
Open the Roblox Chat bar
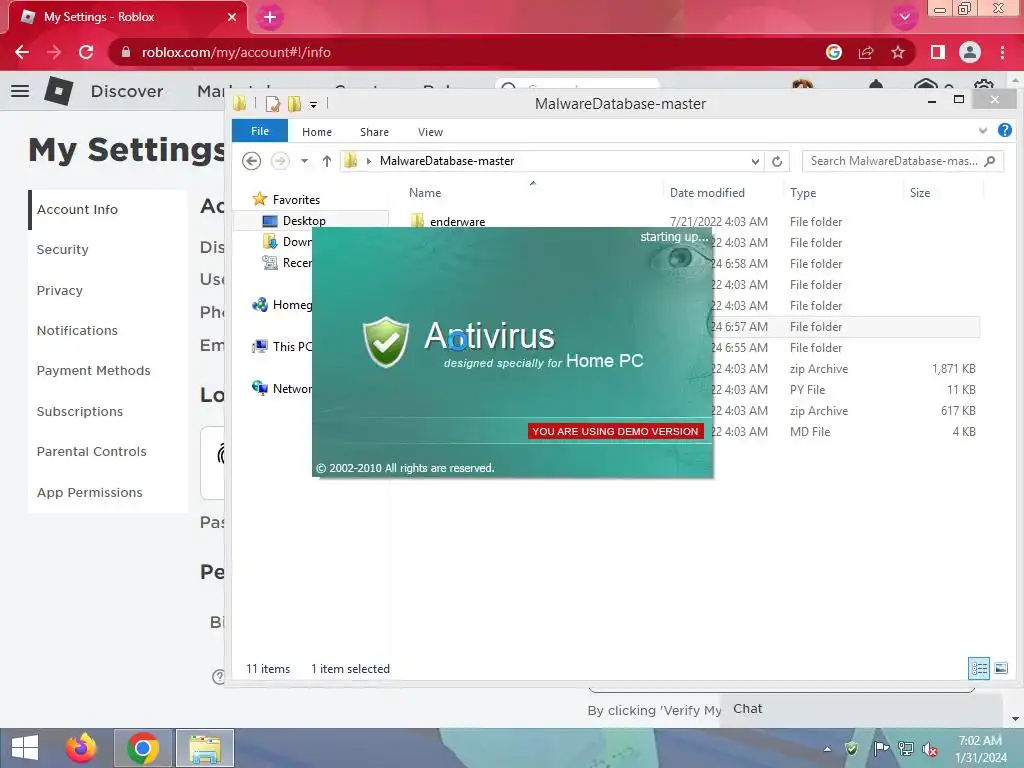862,709
